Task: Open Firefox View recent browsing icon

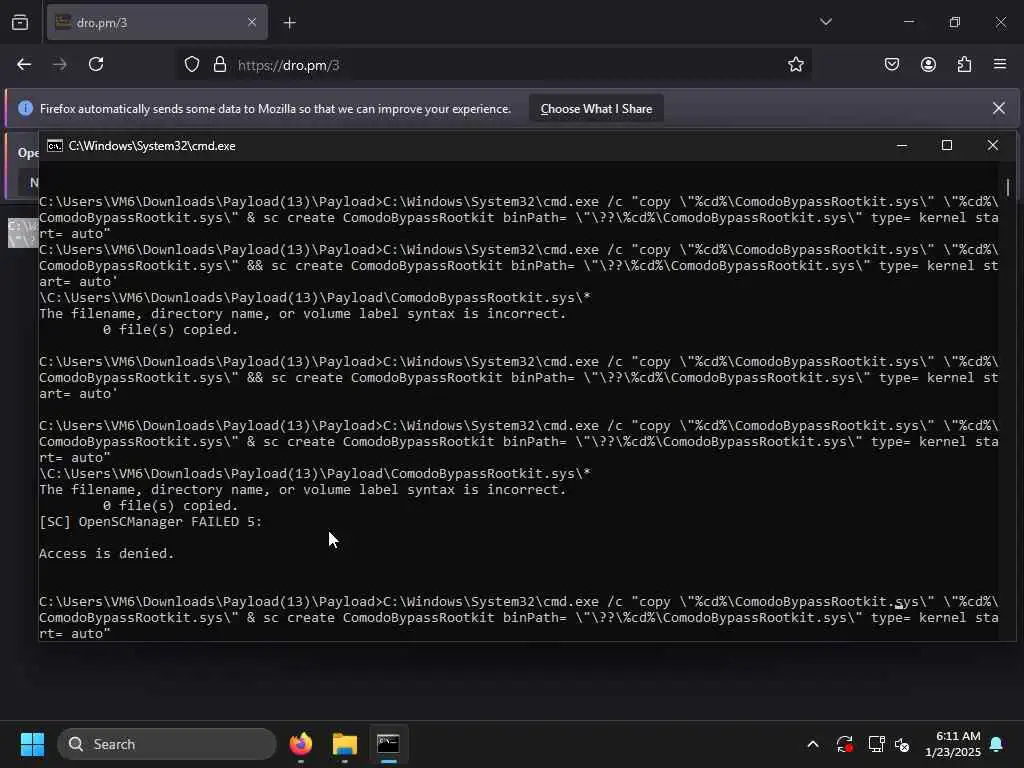Action: 20,22
